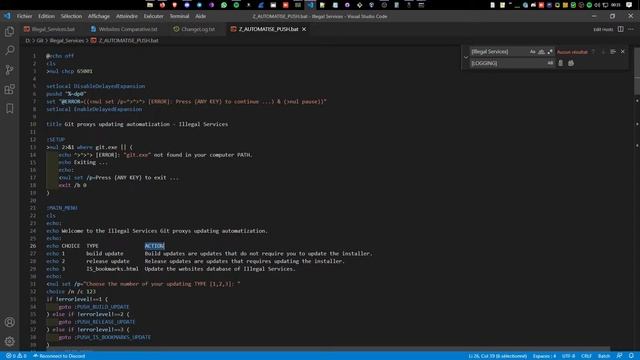Viewport: 640px width, 360px height.
Task: Collapse the replace row chevron
Action: (466, 58)
